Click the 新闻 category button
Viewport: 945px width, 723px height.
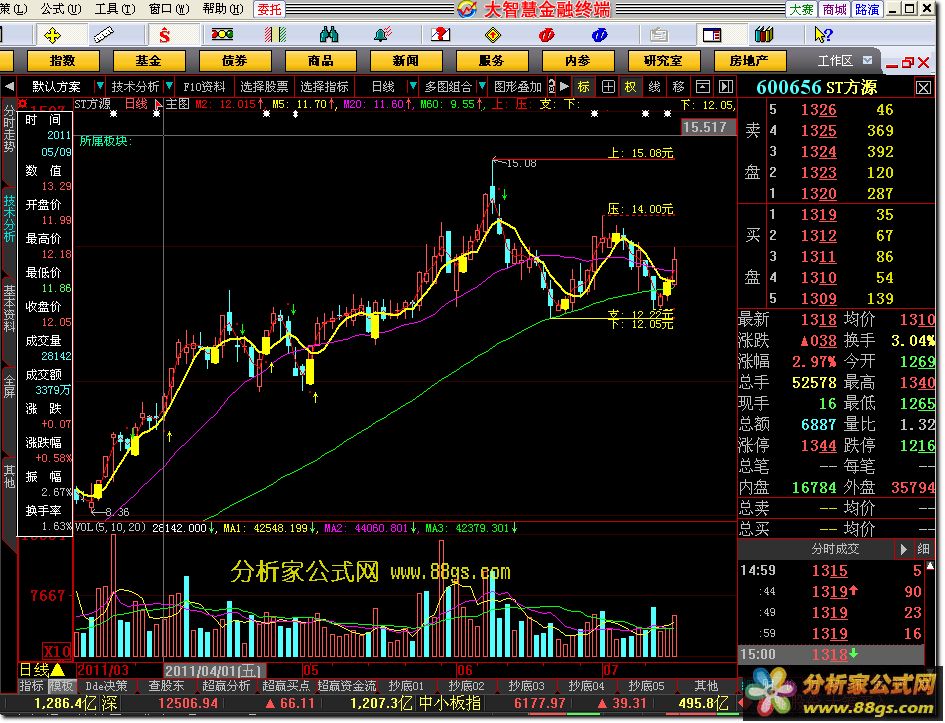(406, 61)
